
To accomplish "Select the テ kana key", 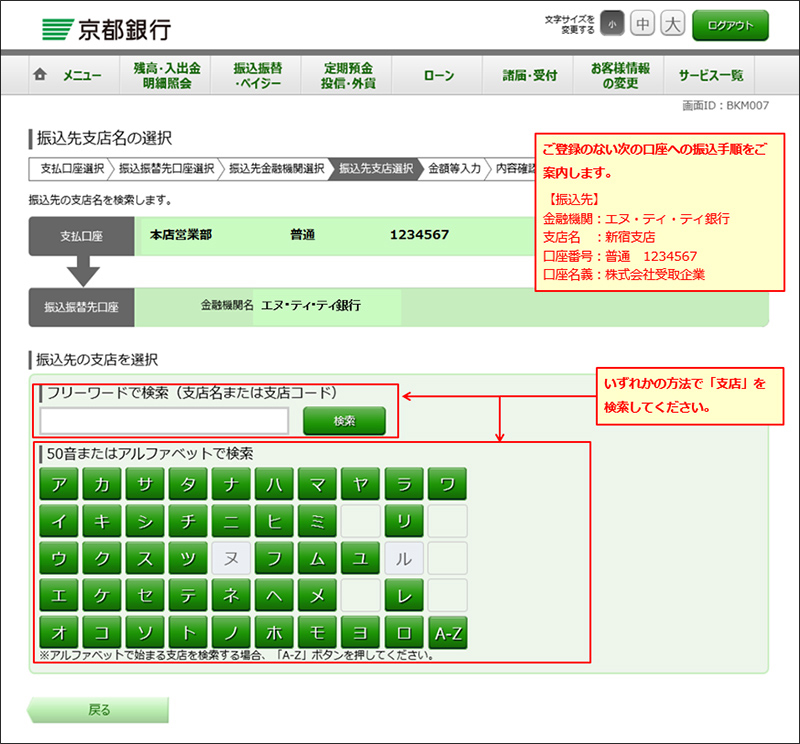I will tap(188, 595).
